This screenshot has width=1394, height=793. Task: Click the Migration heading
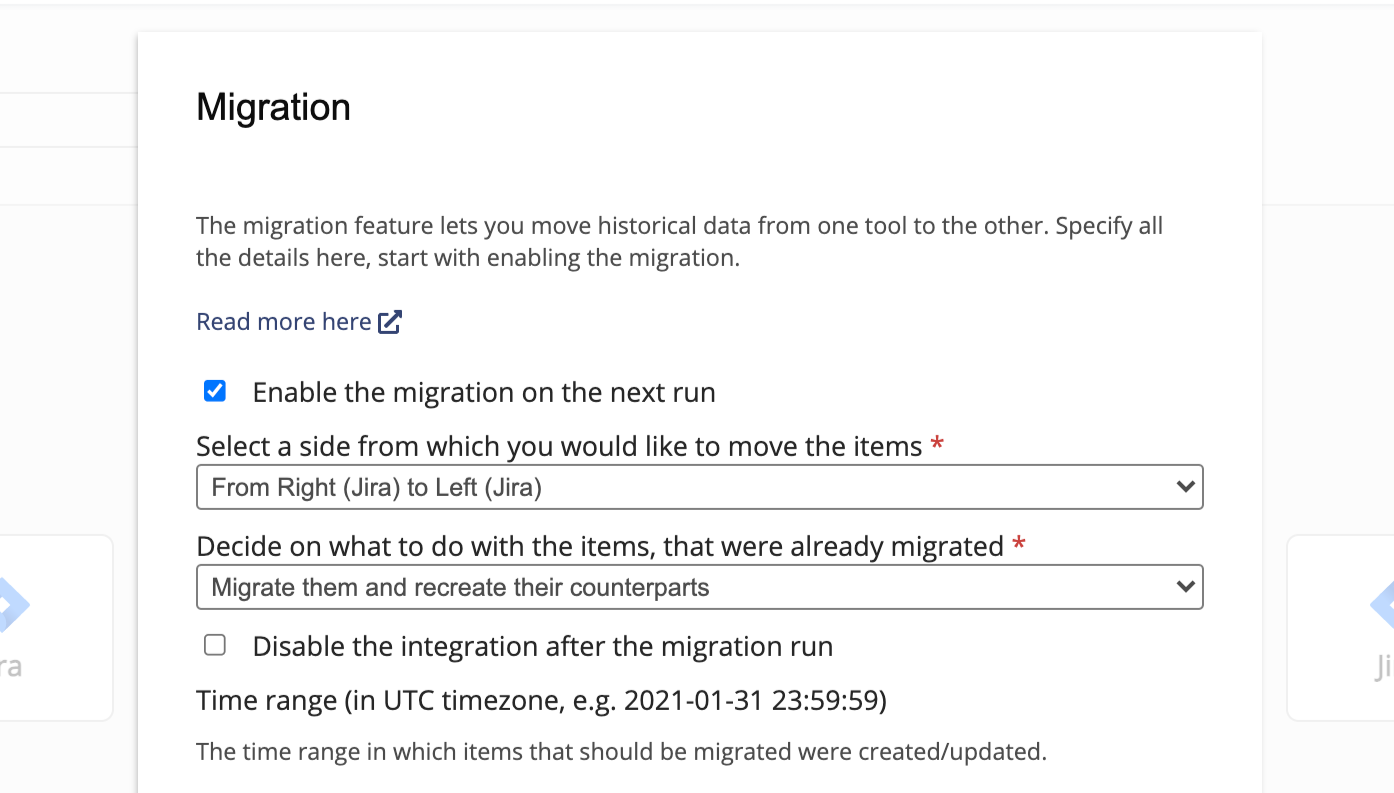click(x=273, y=107)
